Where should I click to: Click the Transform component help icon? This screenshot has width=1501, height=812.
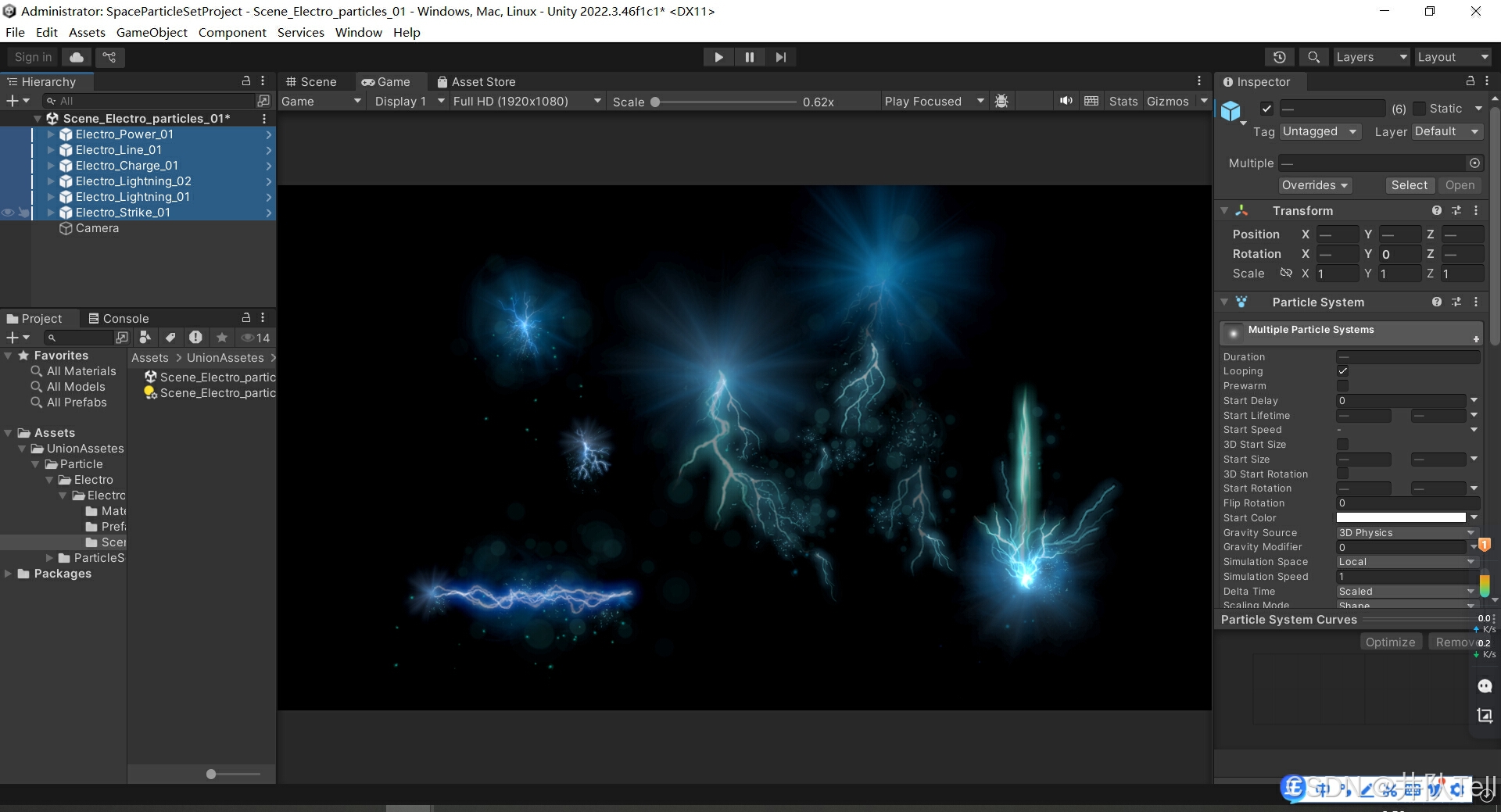tap(1436, 210)
